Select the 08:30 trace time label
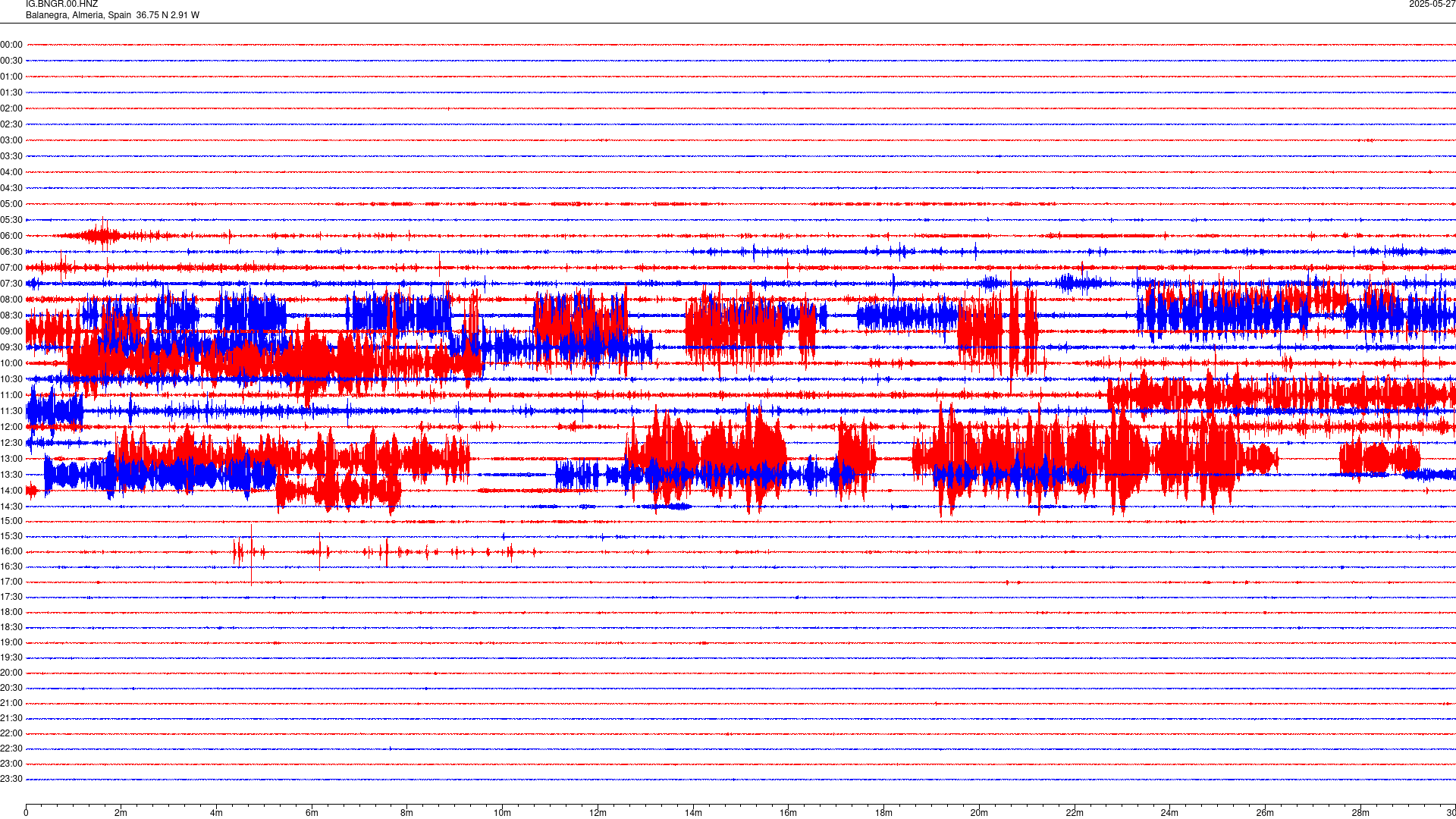This screenshot has height=819, width=1456. [11, 315]
